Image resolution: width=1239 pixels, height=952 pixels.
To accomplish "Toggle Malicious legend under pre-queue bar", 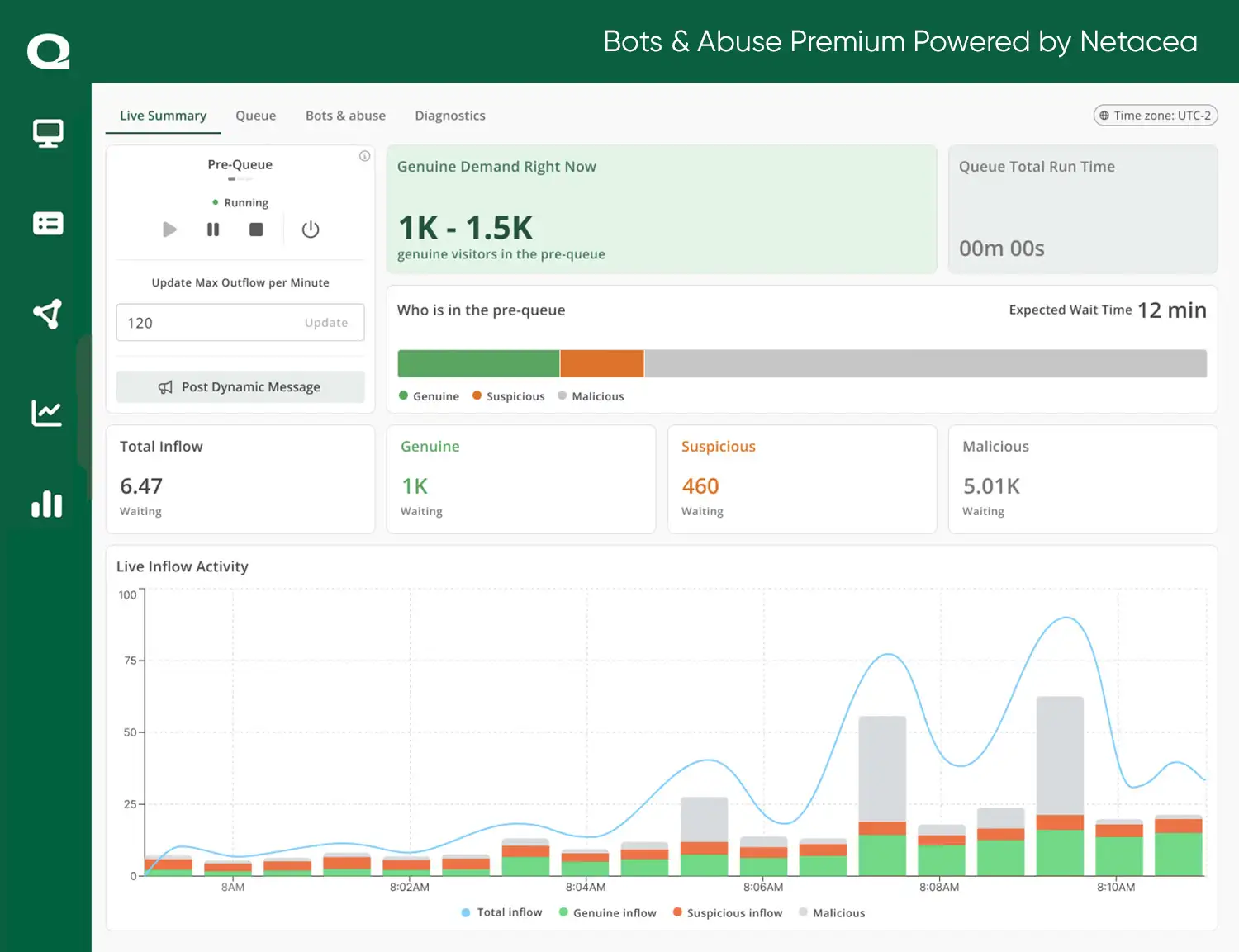I will [591, 396].
